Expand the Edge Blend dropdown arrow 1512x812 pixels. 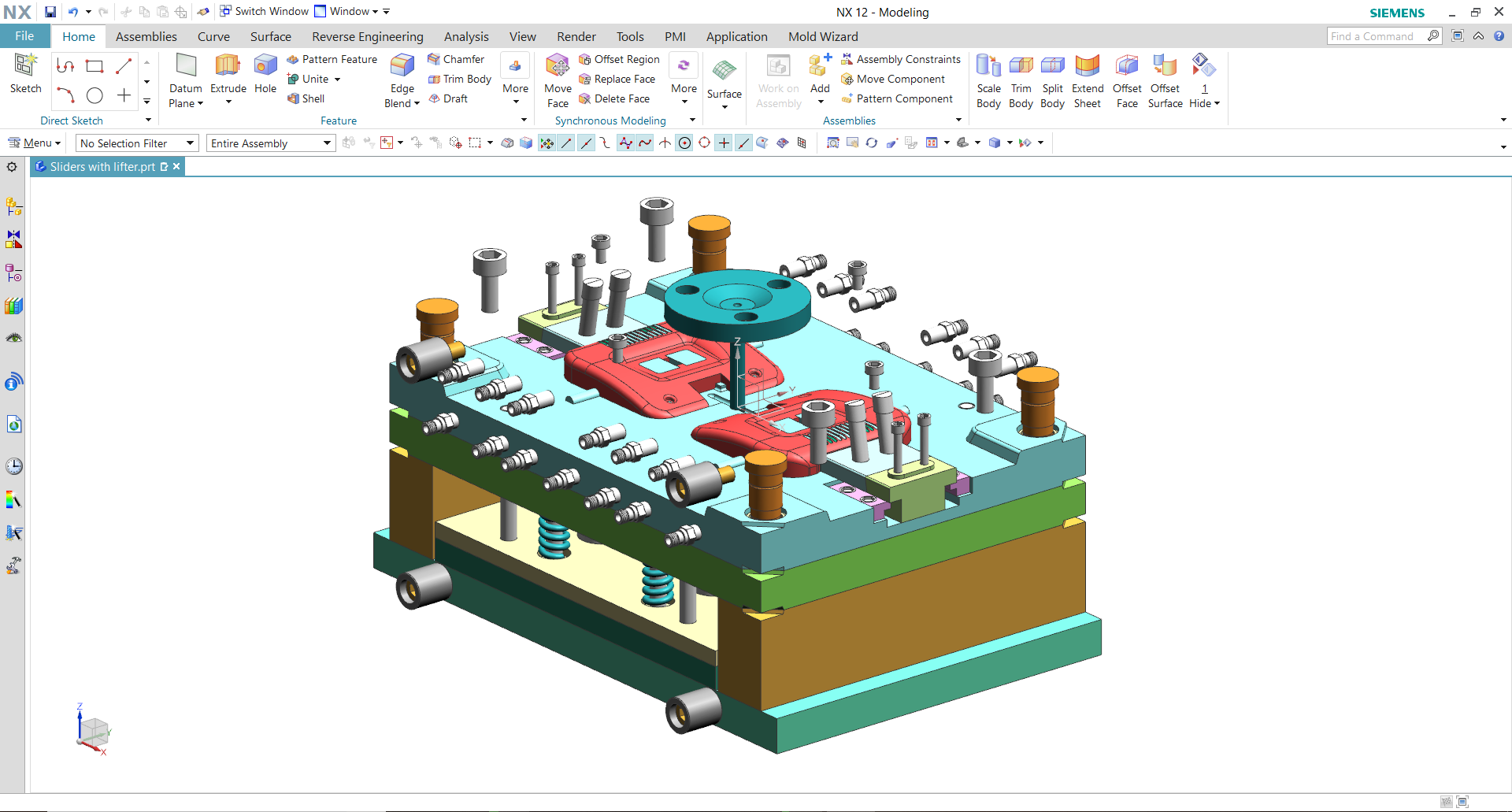(x=417, y=104)
